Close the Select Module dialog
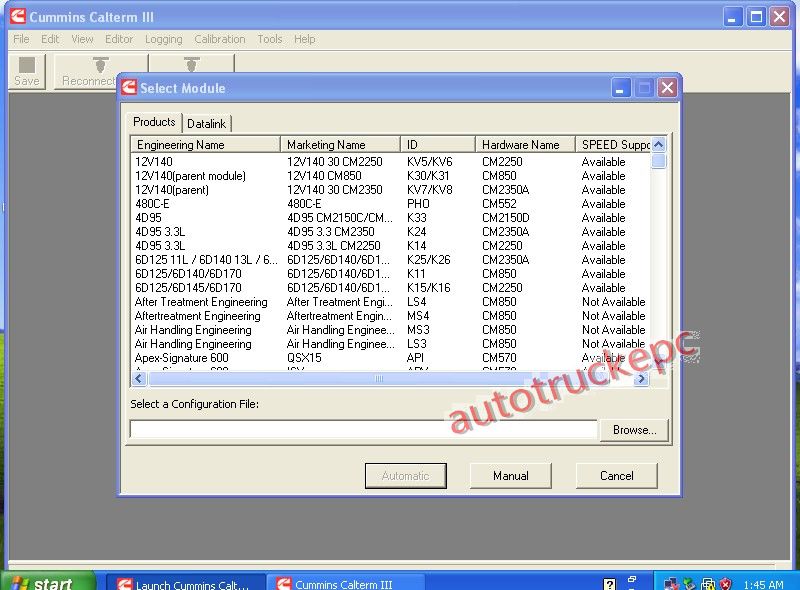The image size is (800, 590). click(x=667, y=88)
